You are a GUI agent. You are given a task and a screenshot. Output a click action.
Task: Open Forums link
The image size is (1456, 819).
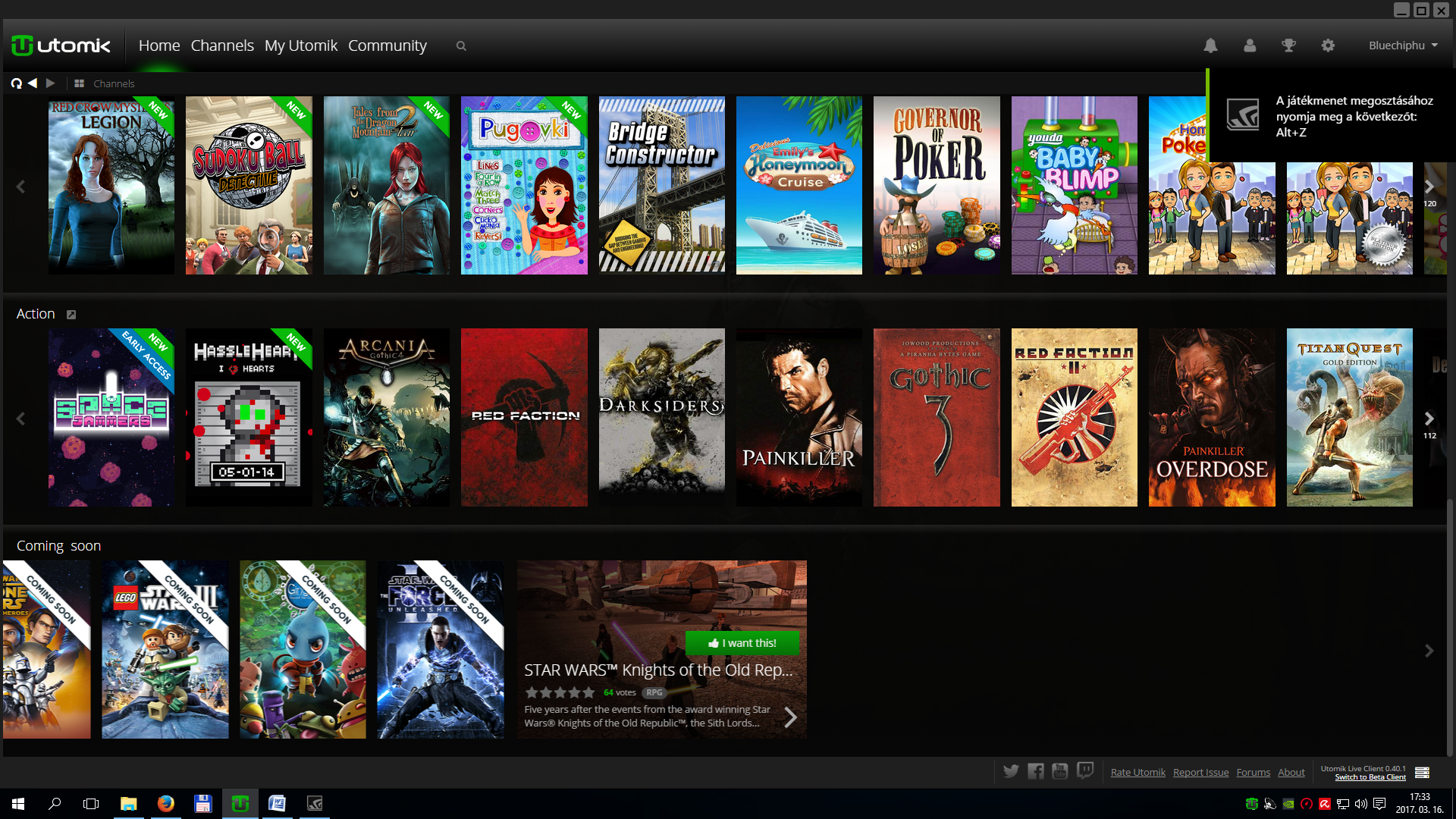click(1253, 772)
